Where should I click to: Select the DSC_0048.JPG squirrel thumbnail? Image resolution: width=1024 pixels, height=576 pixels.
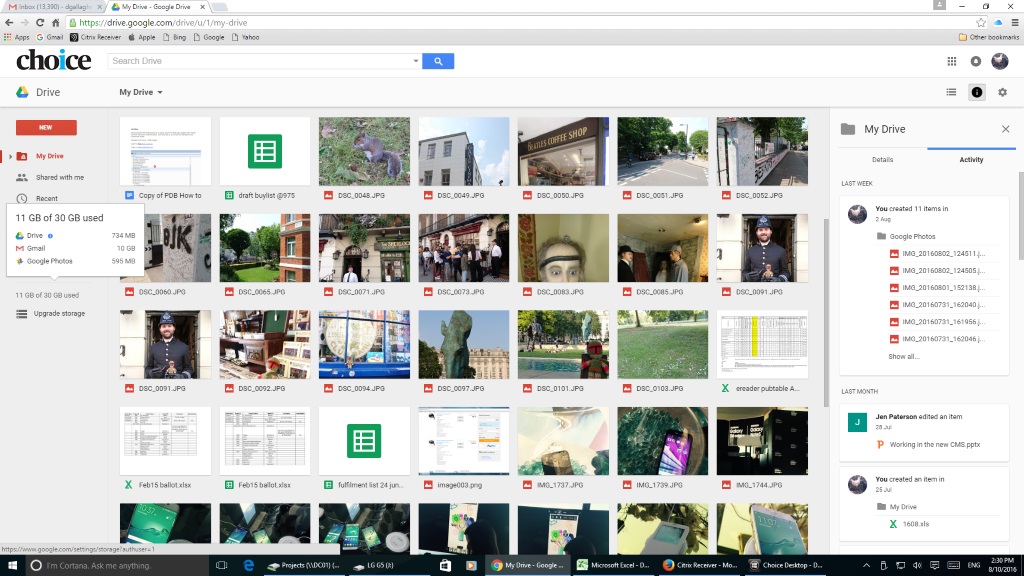point(364,151)
